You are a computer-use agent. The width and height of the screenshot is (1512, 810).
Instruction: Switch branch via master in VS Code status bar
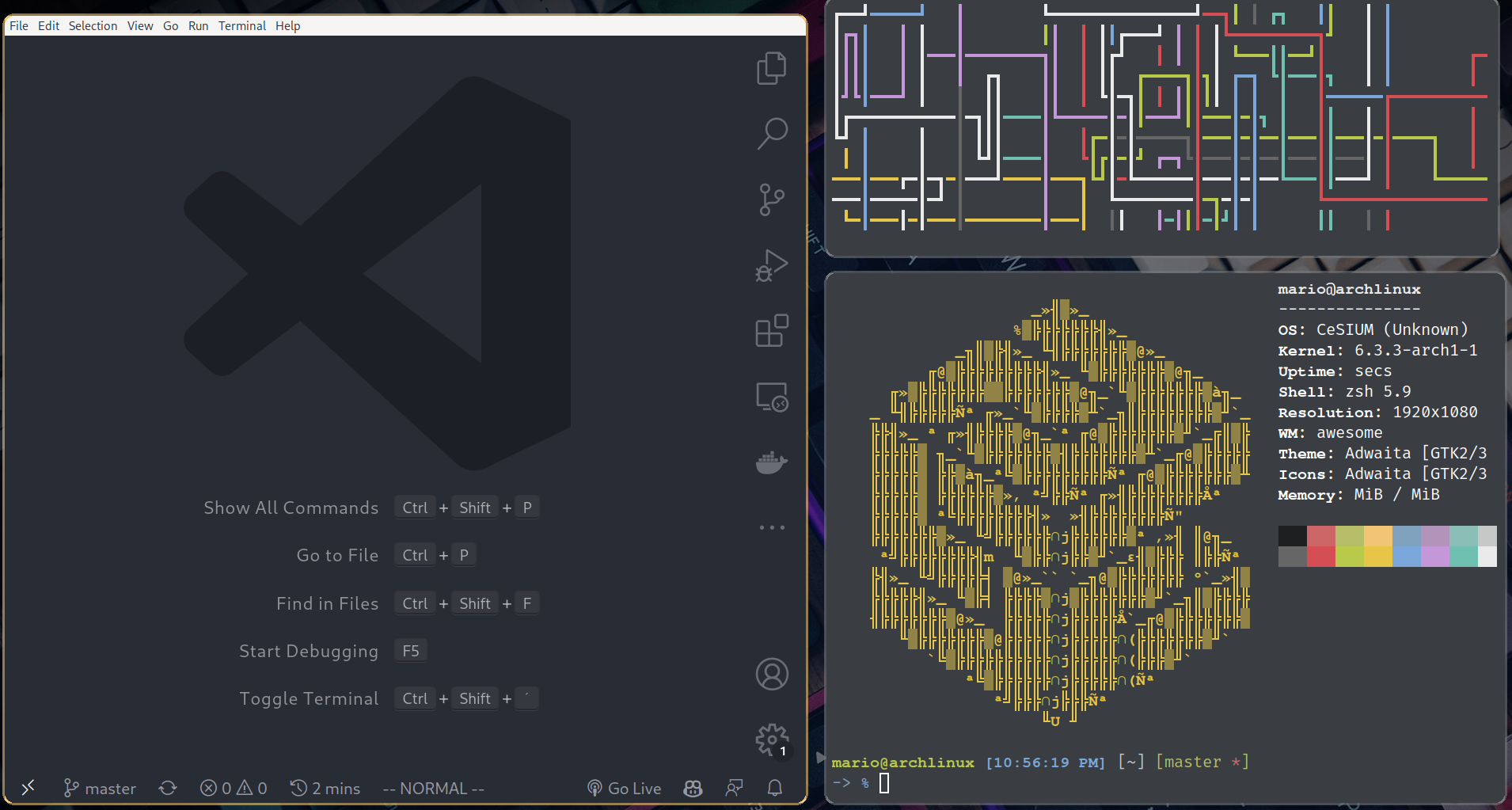100,788
